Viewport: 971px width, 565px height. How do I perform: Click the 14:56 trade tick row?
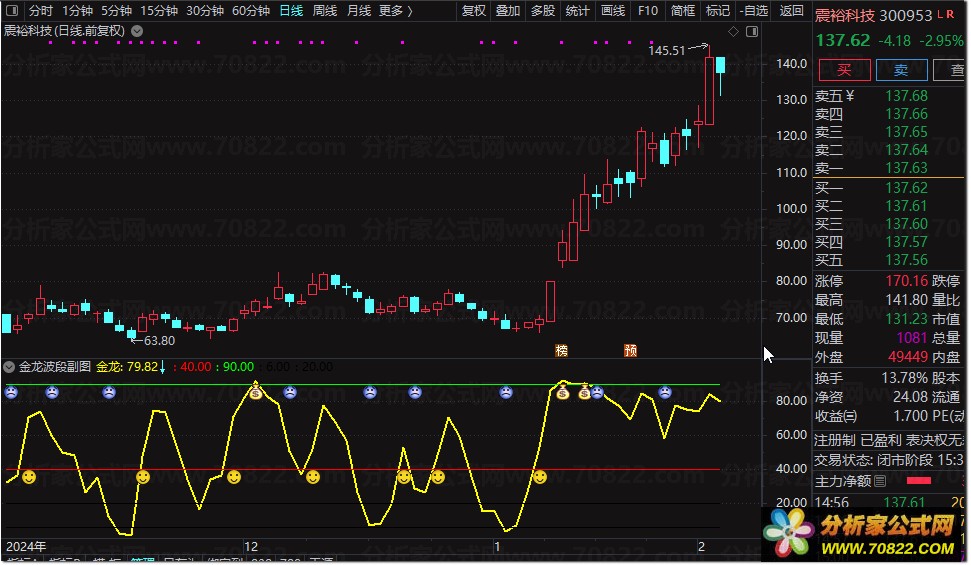click(891, 502)
